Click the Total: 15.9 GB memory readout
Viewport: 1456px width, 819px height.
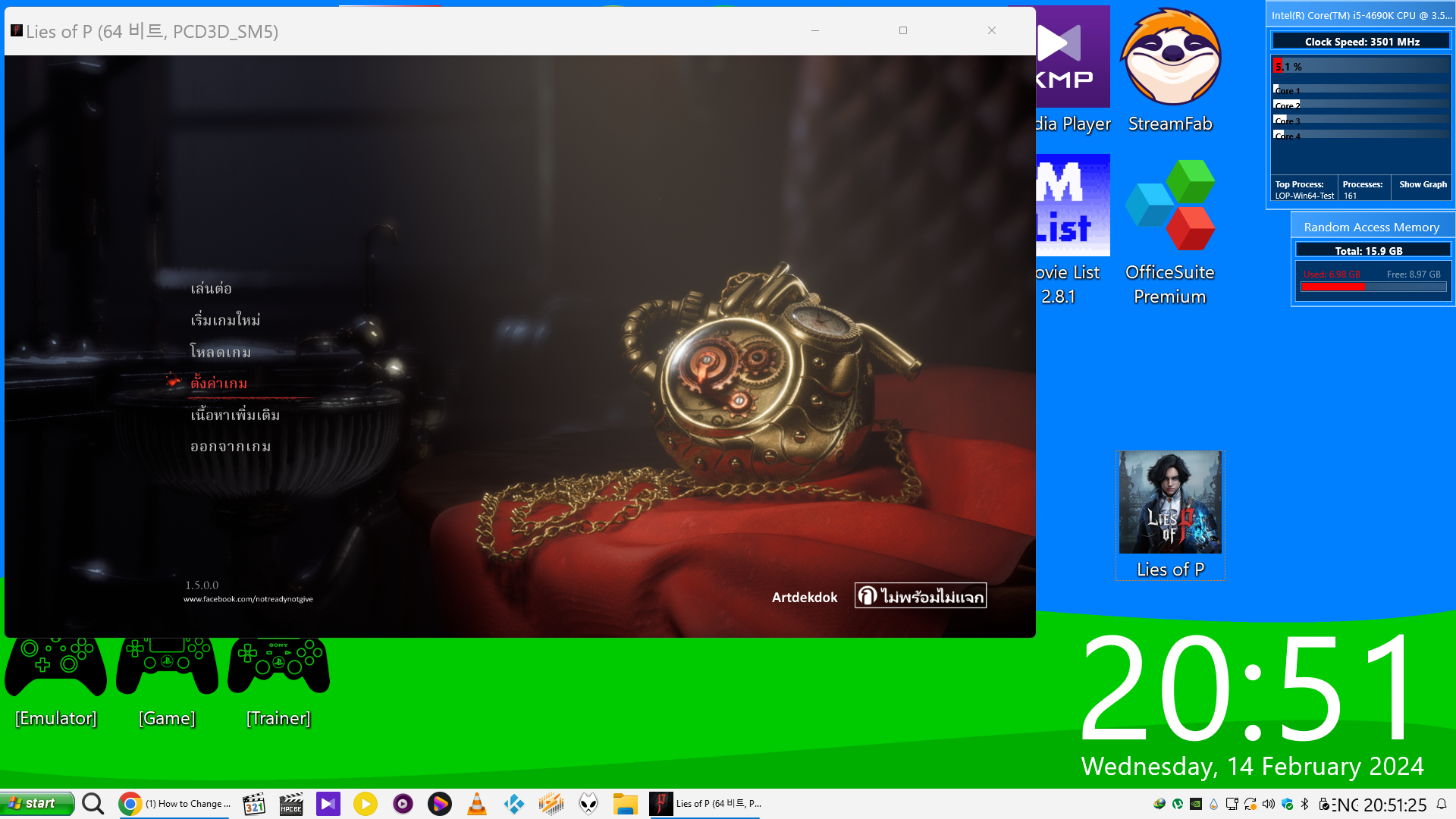point(1373,250)
